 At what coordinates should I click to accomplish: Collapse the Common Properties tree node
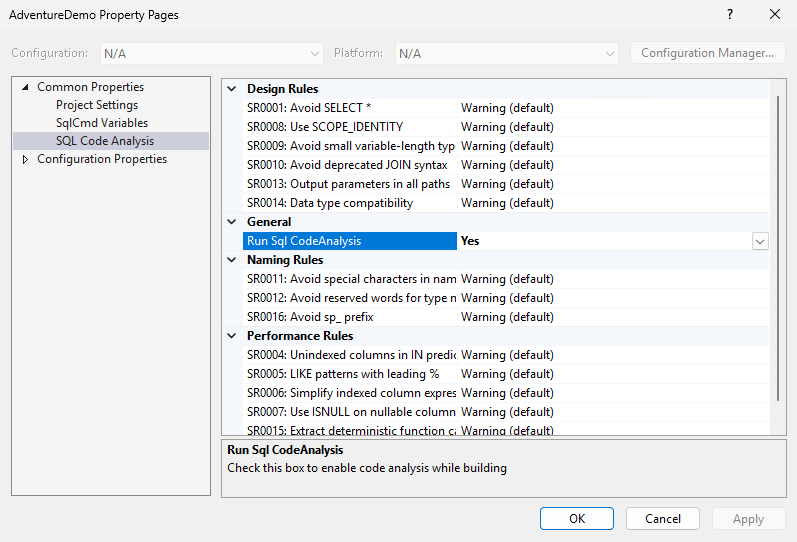26,87
